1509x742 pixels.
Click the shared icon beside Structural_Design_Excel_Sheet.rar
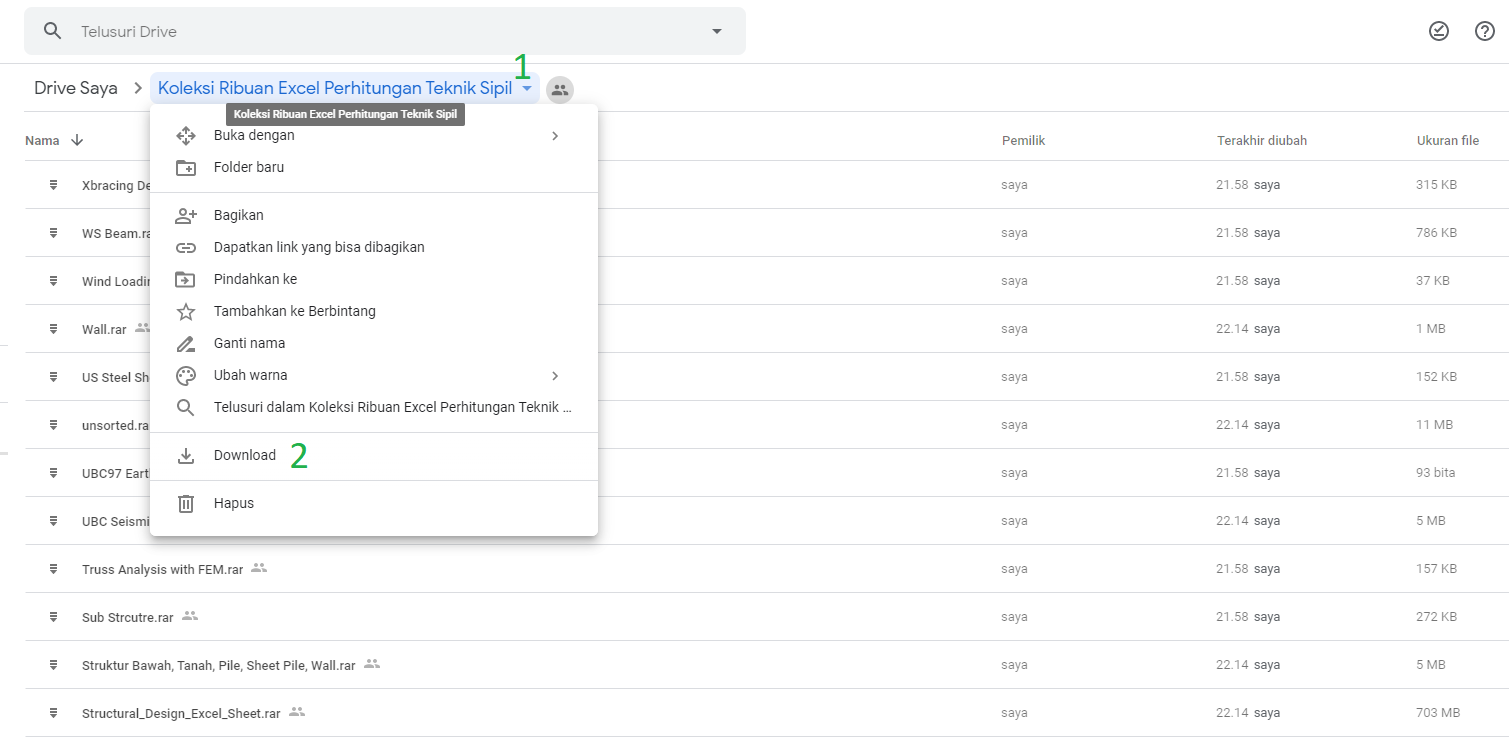pos(297,712)
